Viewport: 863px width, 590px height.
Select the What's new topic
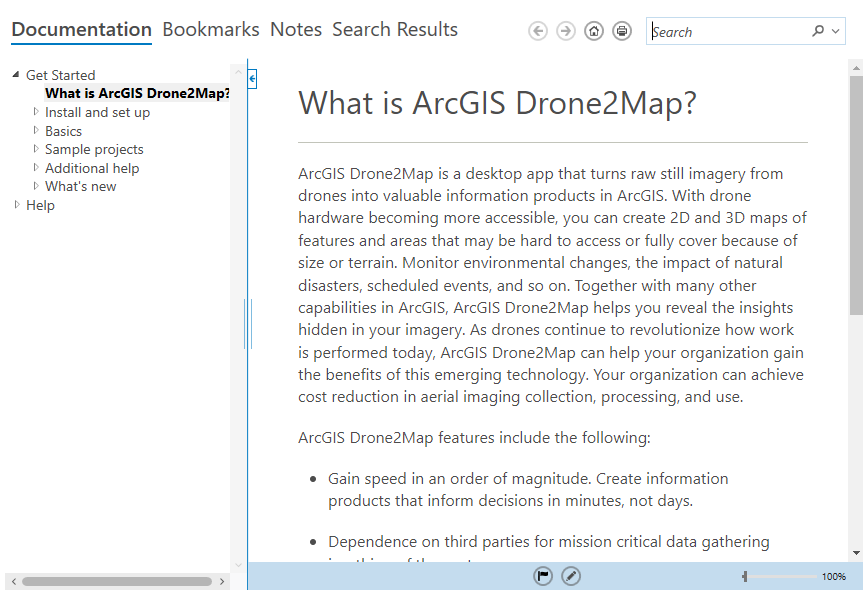click(80, 186)
